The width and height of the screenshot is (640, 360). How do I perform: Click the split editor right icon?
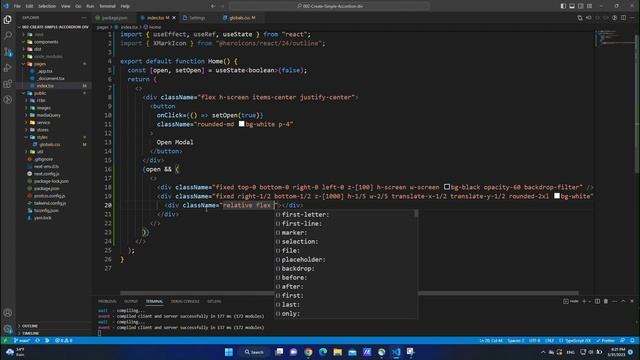[623, 18]
